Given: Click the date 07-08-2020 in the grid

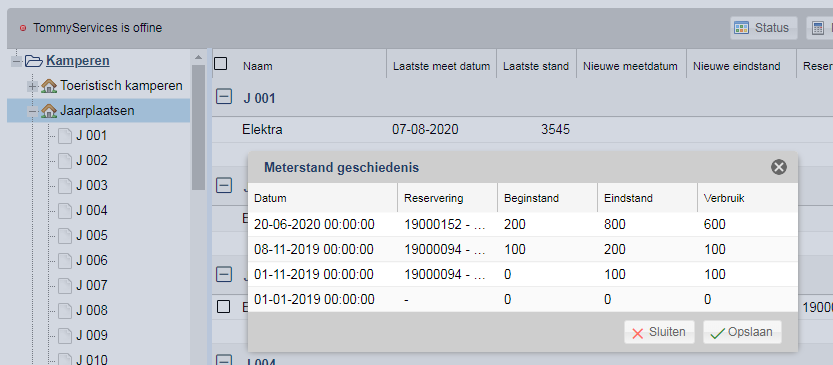Looking at the screenshot, I should tap(425, 130).
